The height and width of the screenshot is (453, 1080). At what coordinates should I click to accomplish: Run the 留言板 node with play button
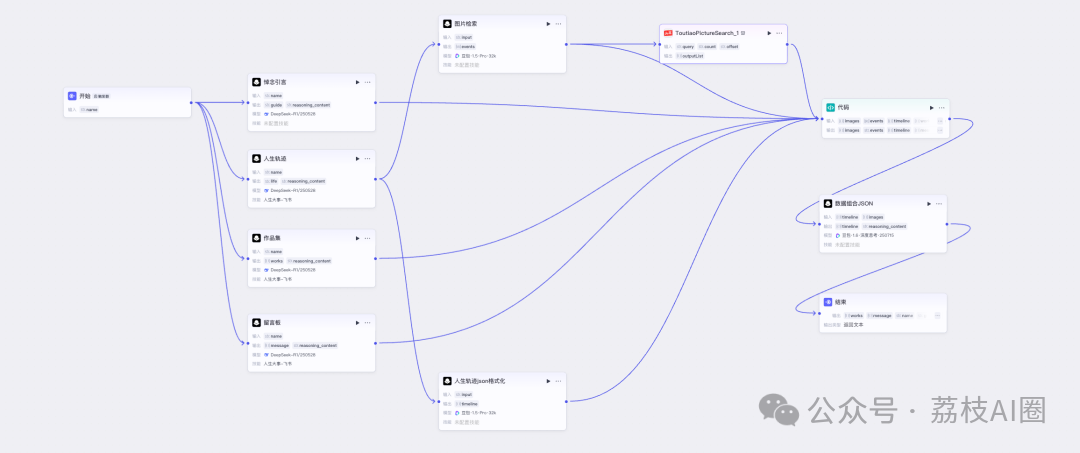[x=357, y=322]
